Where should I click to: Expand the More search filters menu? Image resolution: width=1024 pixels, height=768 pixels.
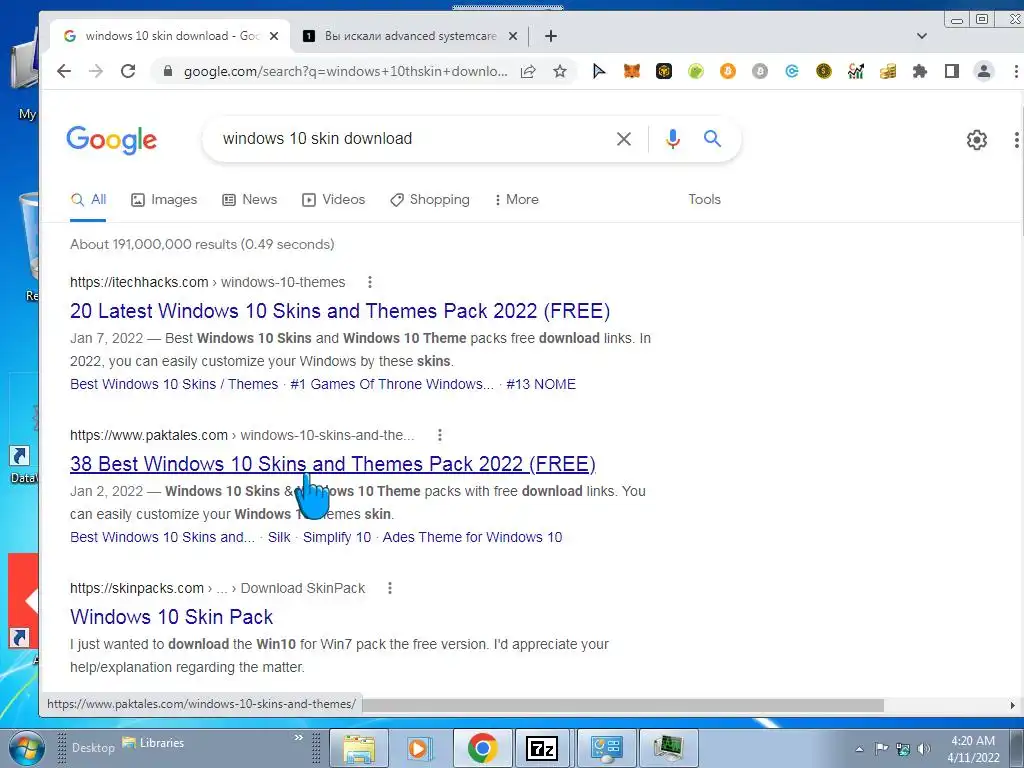tap(516, 199)
